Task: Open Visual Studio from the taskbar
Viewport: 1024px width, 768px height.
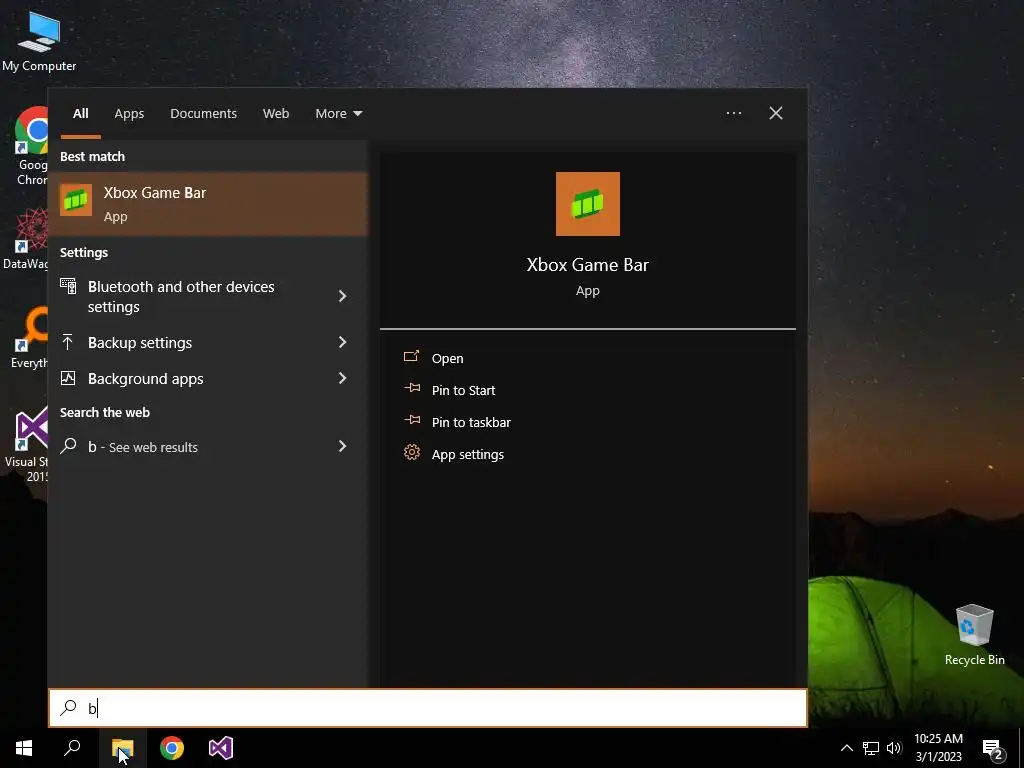Action: [221, 748]
